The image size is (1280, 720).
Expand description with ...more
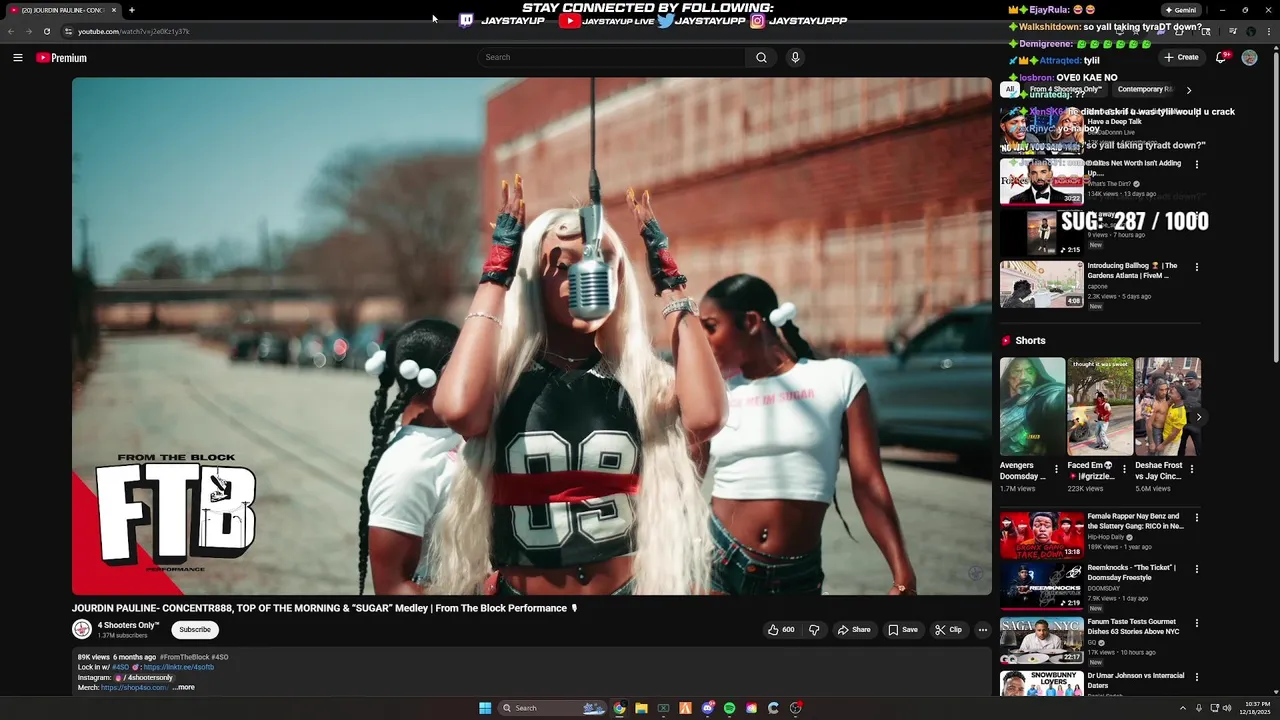tap(184, 687)
